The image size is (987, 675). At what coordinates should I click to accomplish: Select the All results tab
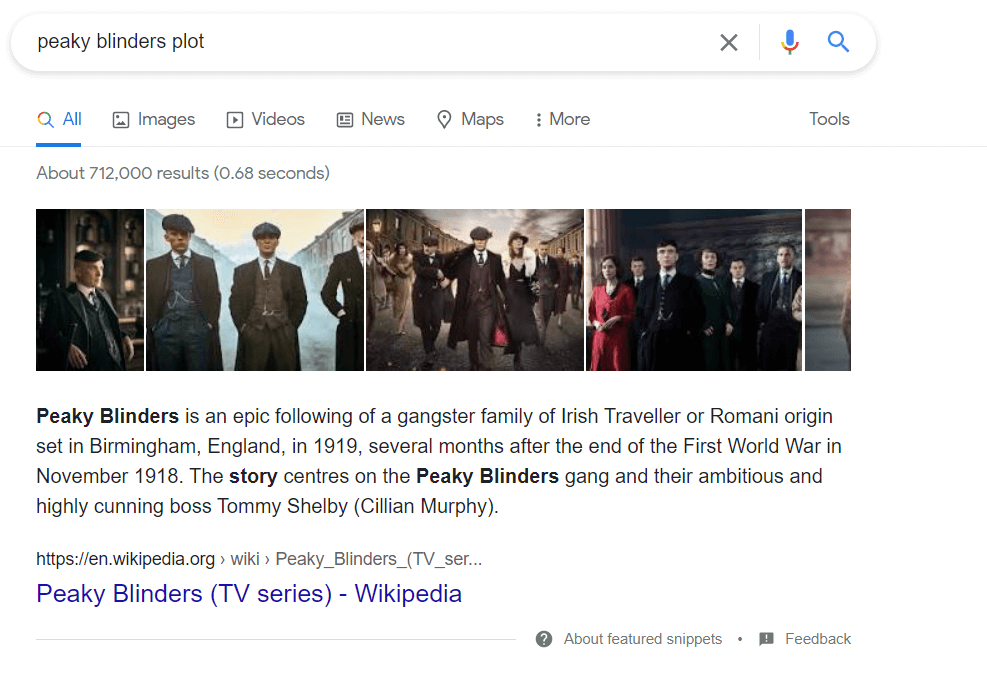59,119
